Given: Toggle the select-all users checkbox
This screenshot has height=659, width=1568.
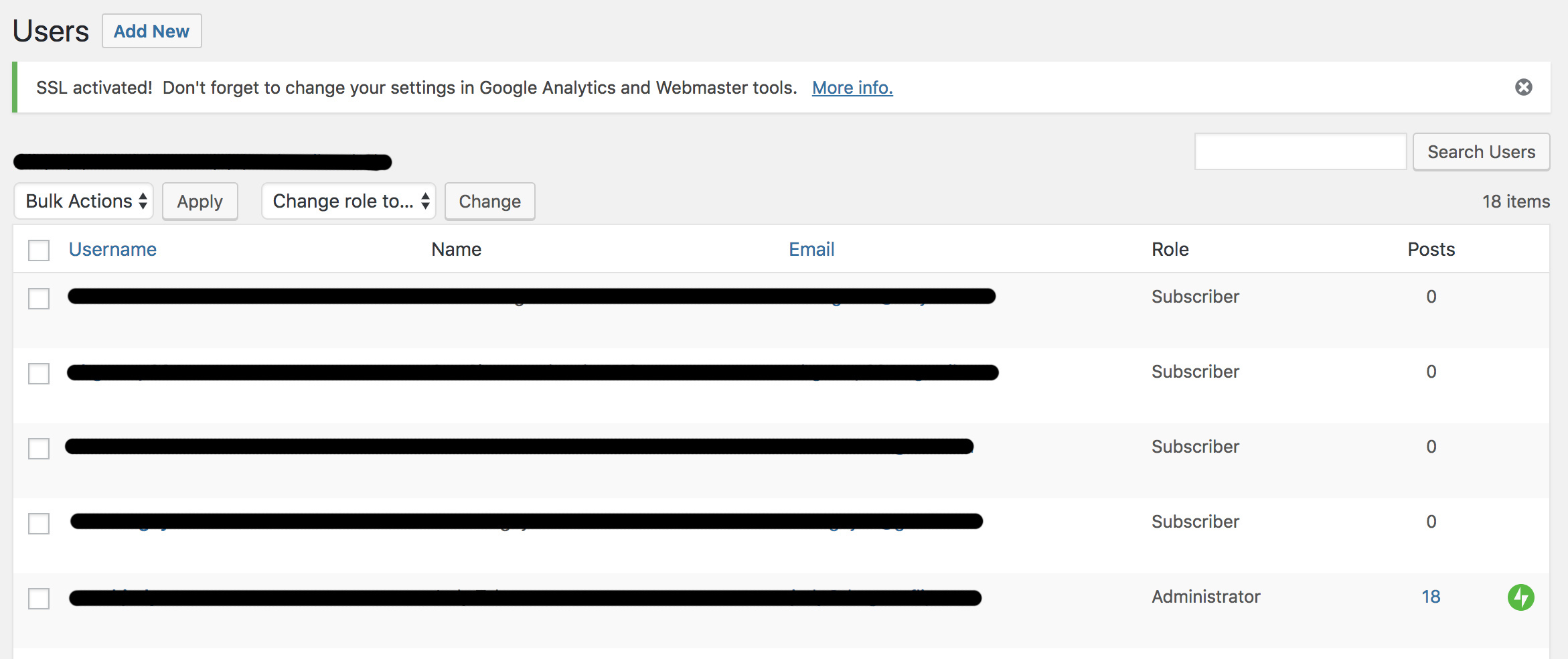Looking at the screenshot, I should coord(39,250).
